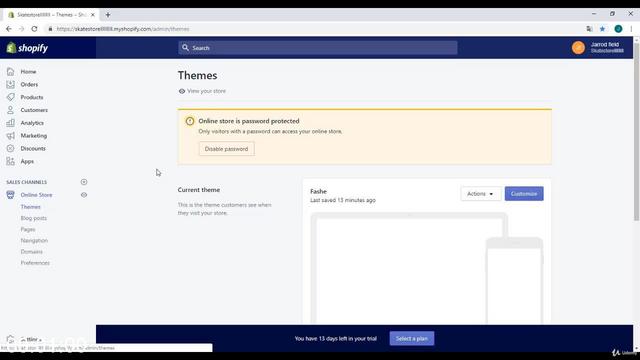Image resolution: width=640 pixels, height=360 pixels.
Task: Open Analytics in sidebar
Action: (32, 123)
